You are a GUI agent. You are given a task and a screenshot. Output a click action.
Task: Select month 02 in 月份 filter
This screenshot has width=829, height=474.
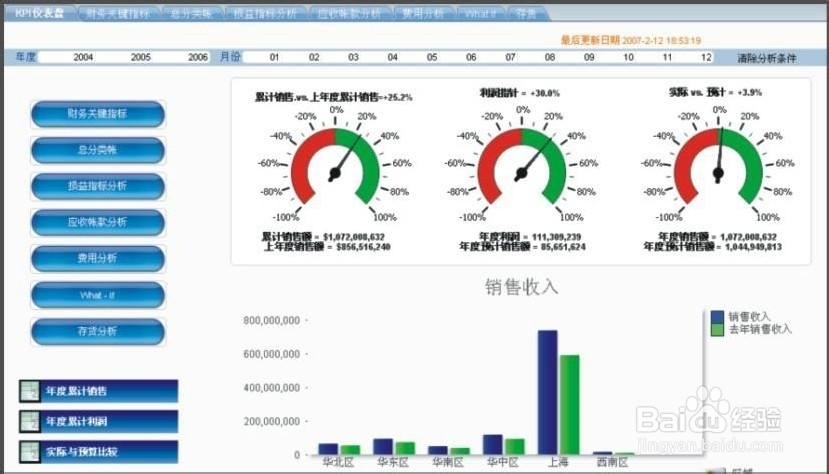click(x=314, y=57)
